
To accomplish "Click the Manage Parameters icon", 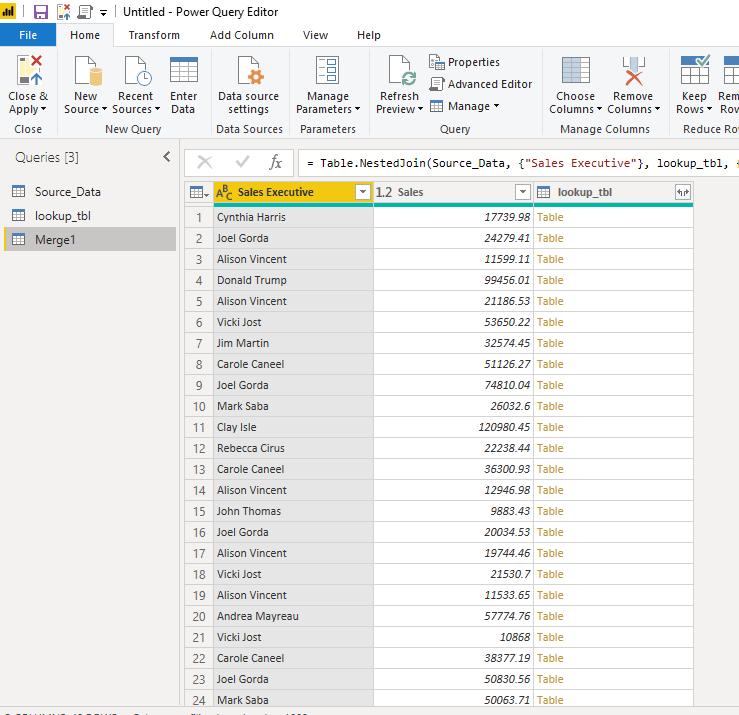I will click(x=327, y=71).
